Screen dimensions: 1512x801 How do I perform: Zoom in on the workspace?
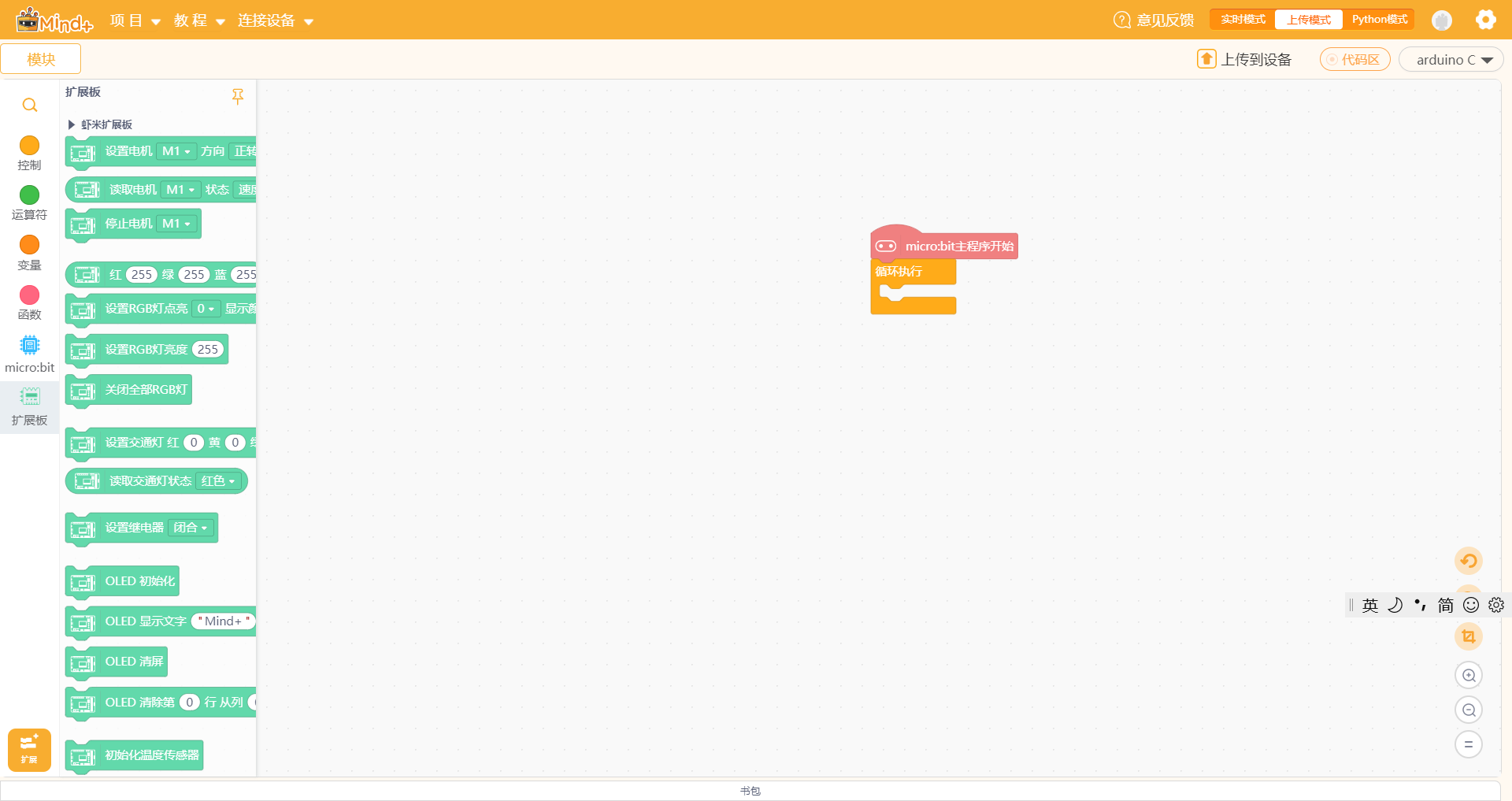(x=1469, y=675)
